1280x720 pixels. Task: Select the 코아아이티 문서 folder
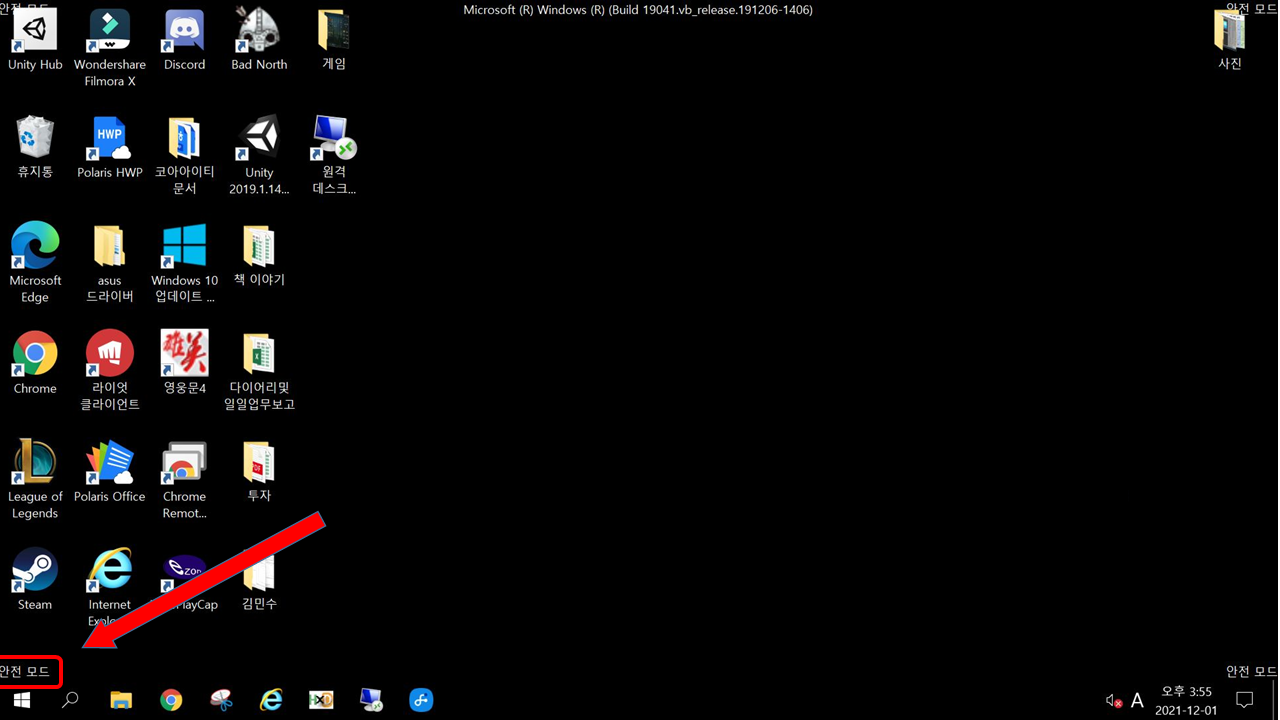pos(184,156)
